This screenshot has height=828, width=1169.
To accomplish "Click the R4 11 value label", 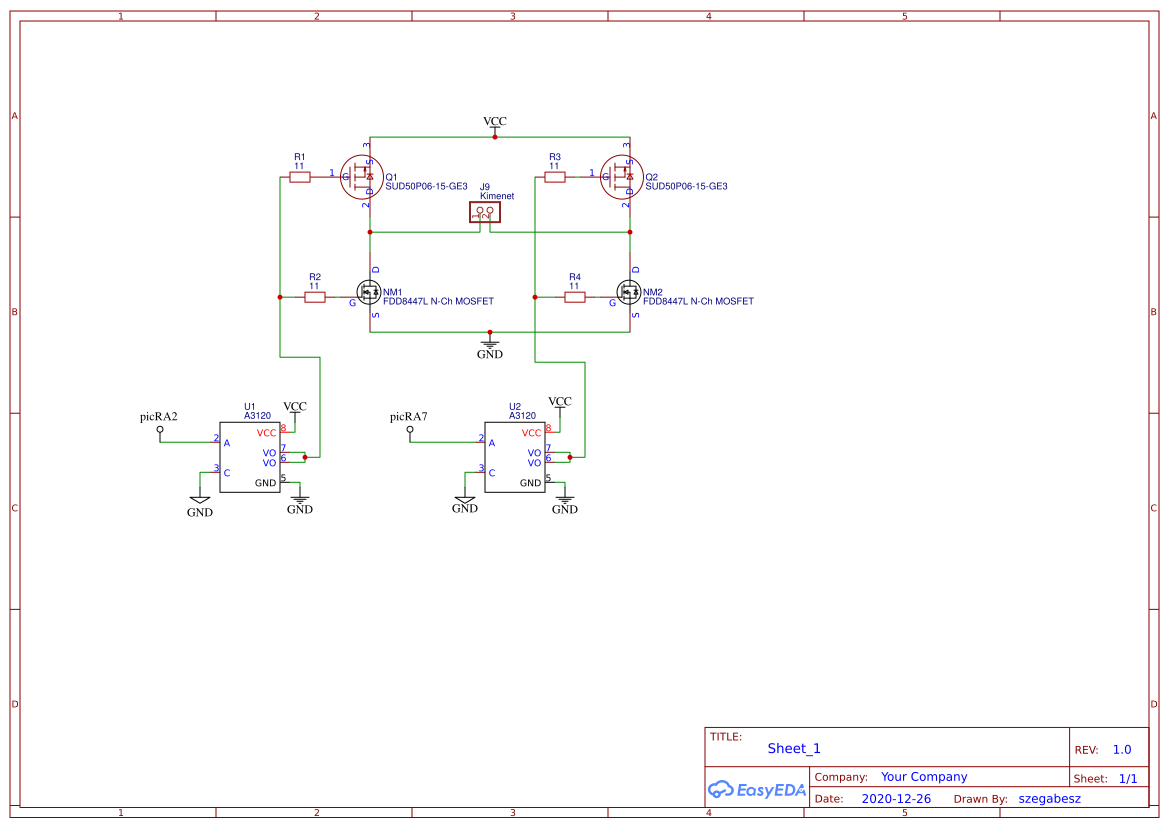I will coord(574,286).
